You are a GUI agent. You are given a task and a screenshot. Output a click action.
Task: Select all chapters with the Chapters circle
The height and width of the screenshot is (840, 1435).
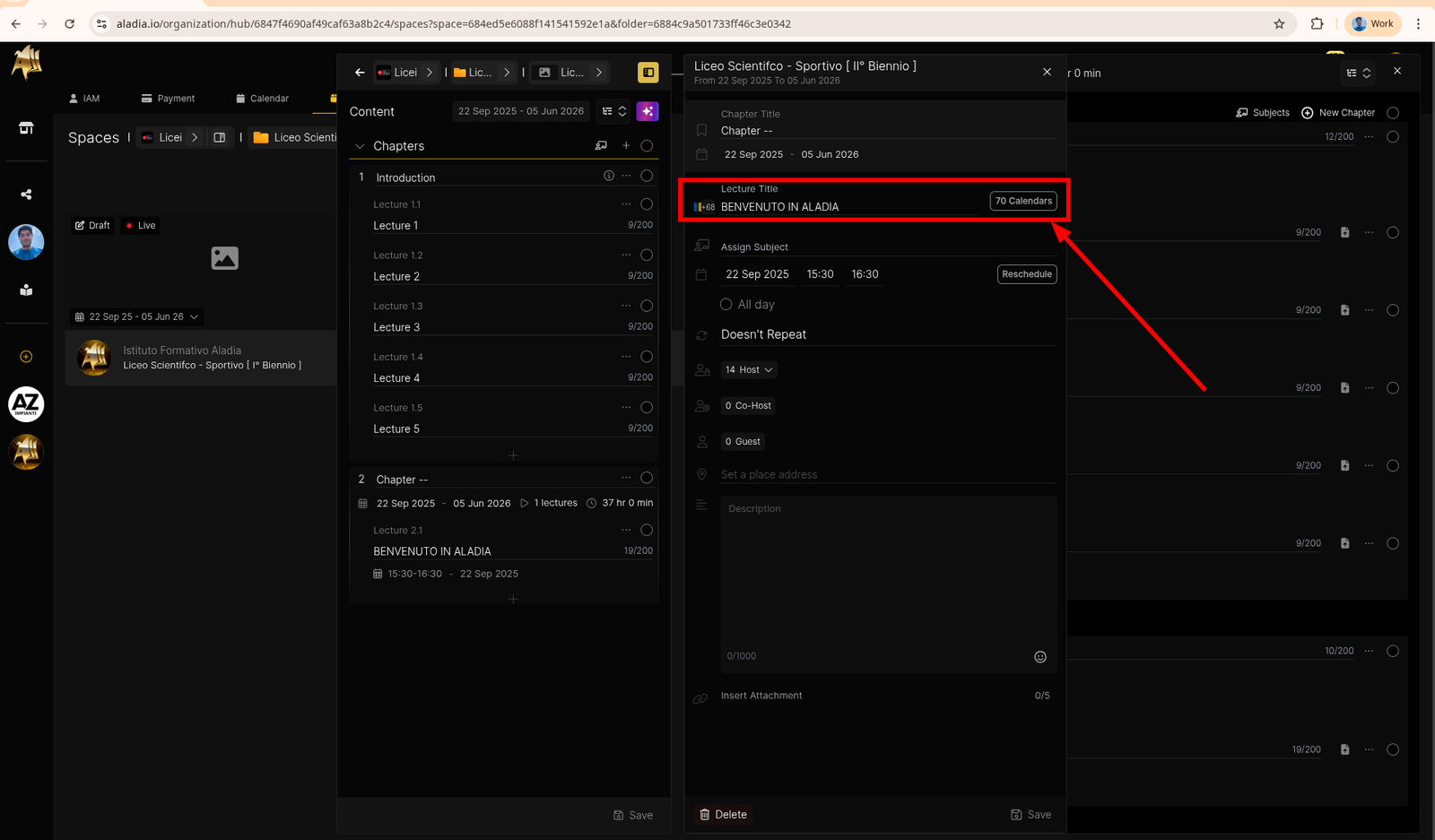(647, 146)
